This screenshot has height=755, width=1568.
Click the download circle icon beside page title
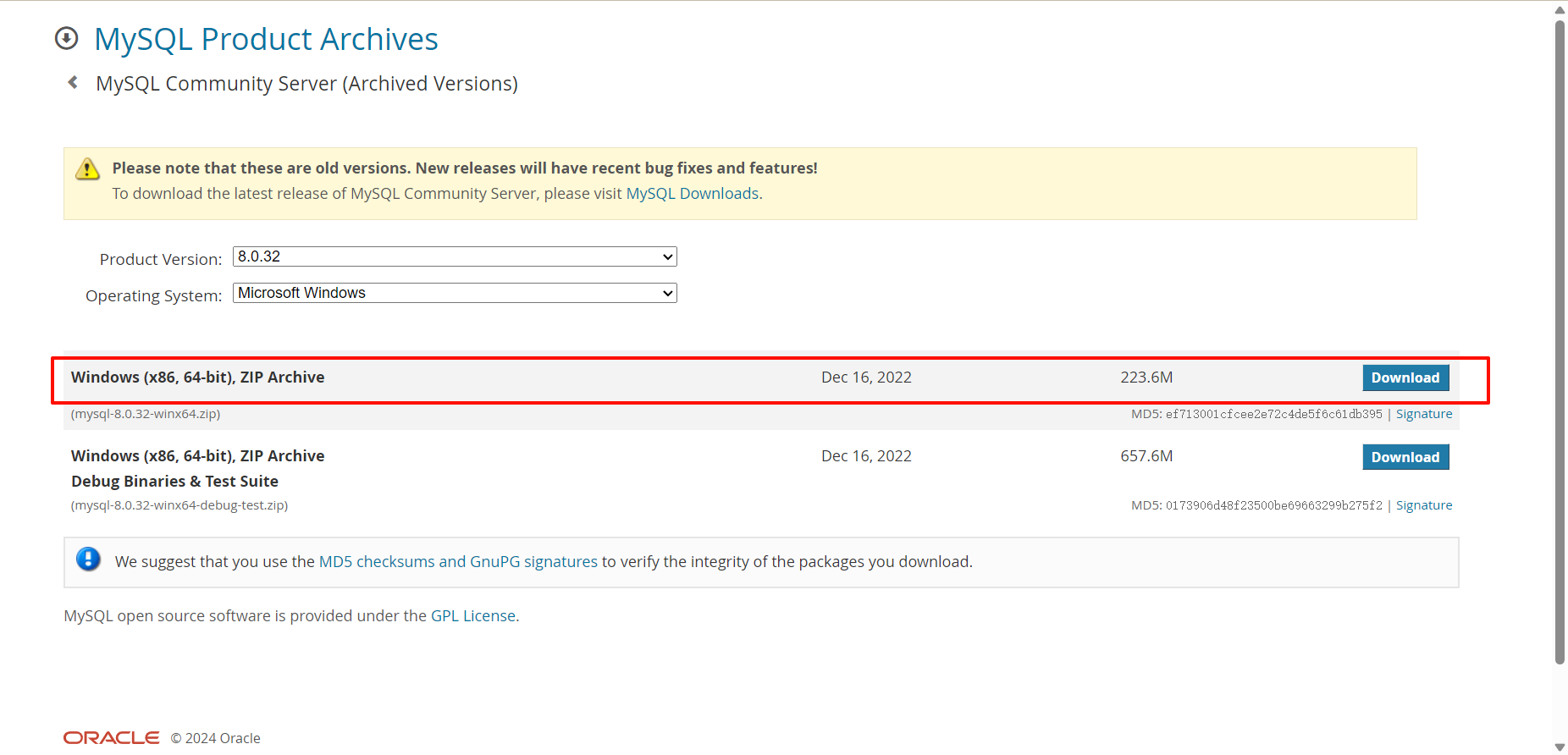[x=66, y=39]
